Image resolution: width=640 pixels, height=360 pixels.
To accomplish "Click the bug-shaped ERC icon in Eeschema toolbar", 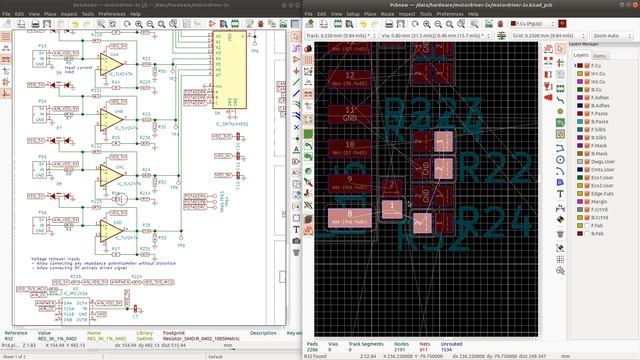I will (x=260, y=24).
